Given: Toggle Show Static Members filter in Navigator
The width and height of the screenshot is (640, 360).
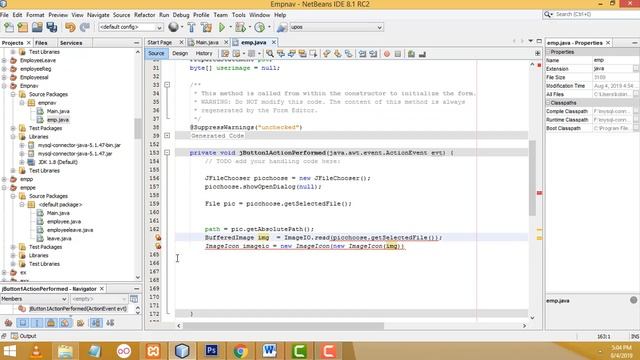Looking at the screenshot, I should coord(37,323).
